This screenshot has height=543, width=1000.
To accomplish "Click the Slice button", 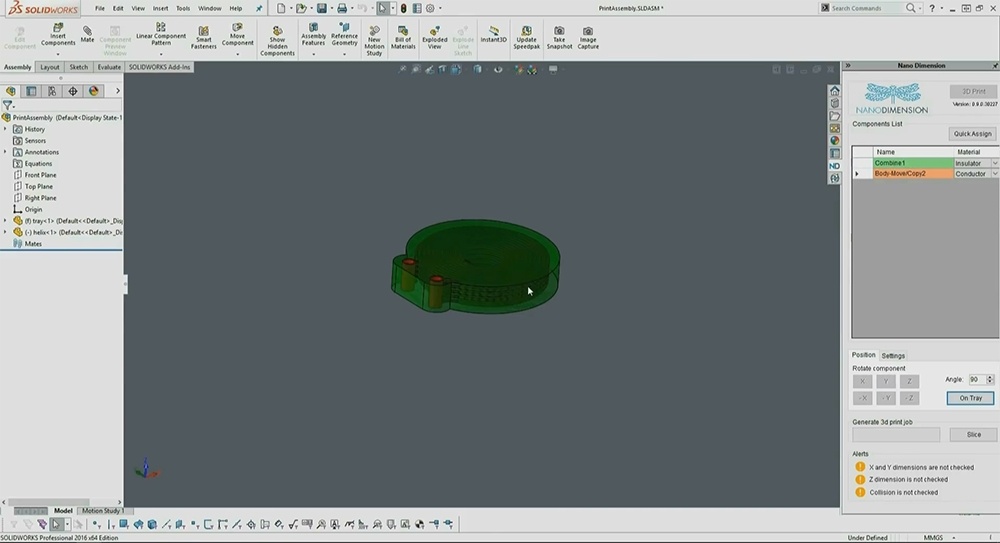I will tap(973, 435).
